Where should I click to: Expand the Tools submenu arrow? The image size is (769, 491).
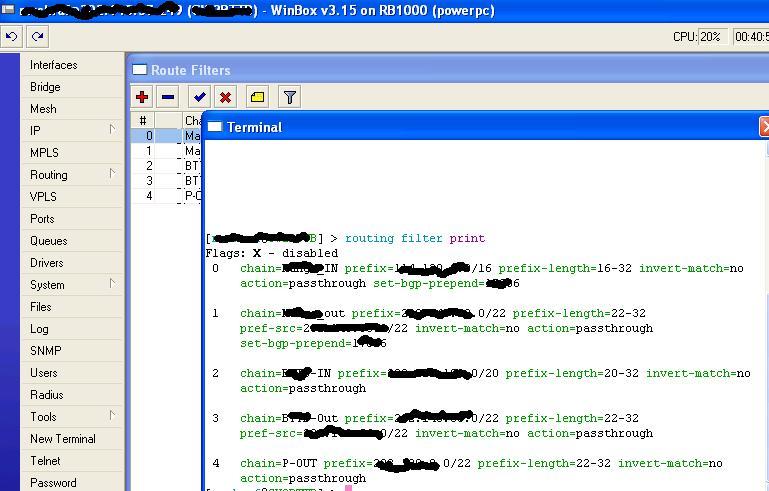click(112, 415)
